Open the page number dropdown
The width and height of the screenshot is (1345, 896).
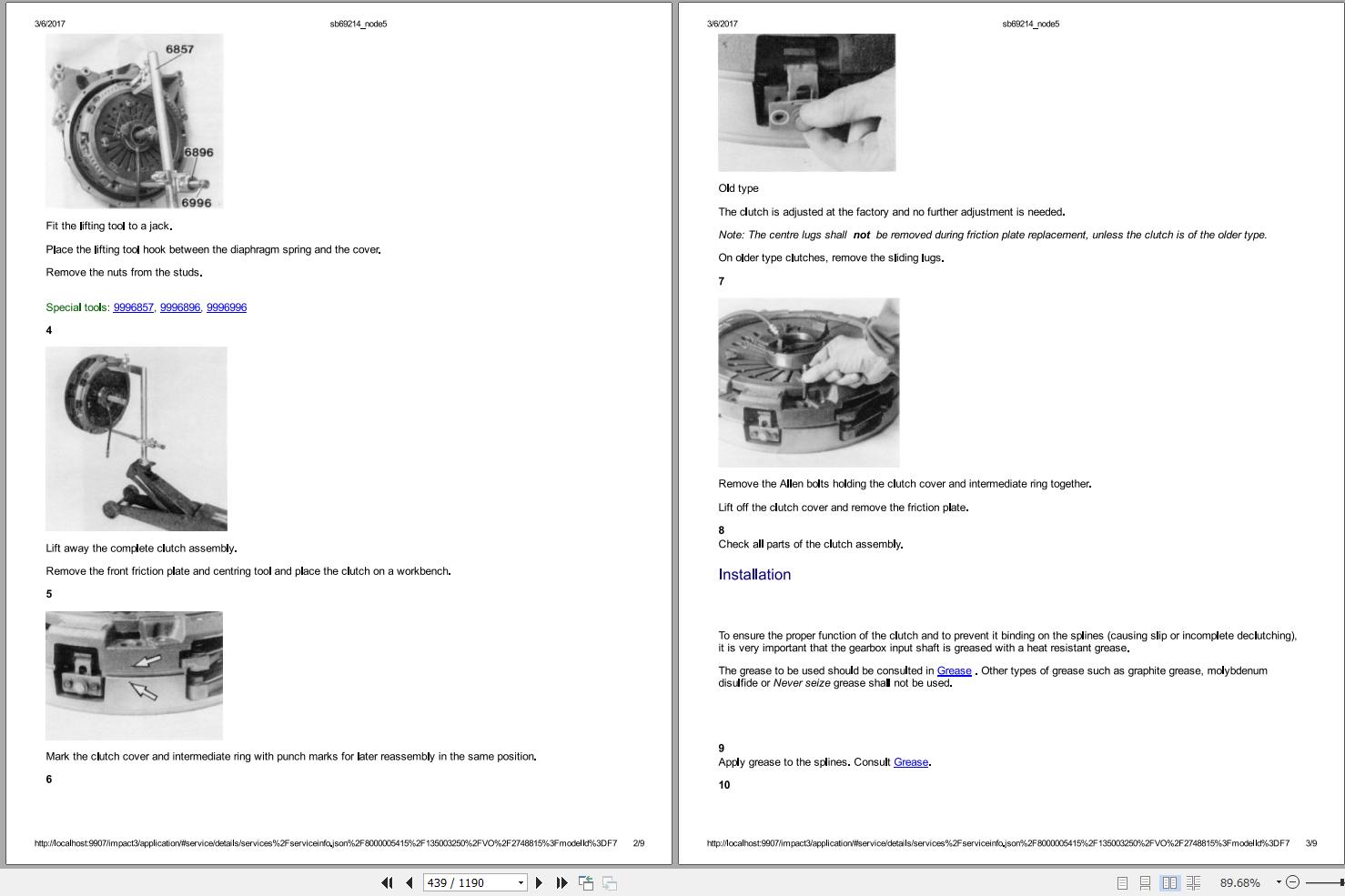point(521,882)
